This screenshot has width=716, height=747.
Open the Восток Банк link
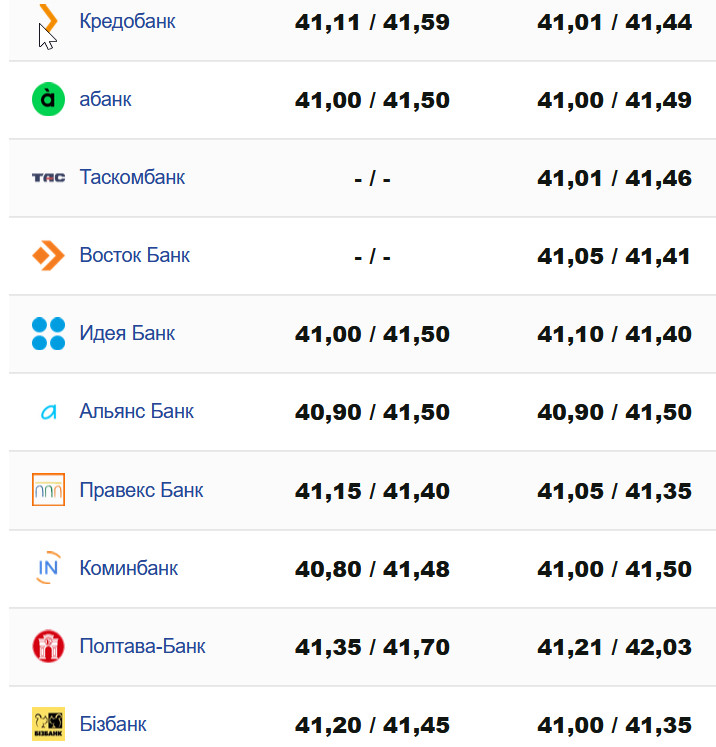pos(134,256)
